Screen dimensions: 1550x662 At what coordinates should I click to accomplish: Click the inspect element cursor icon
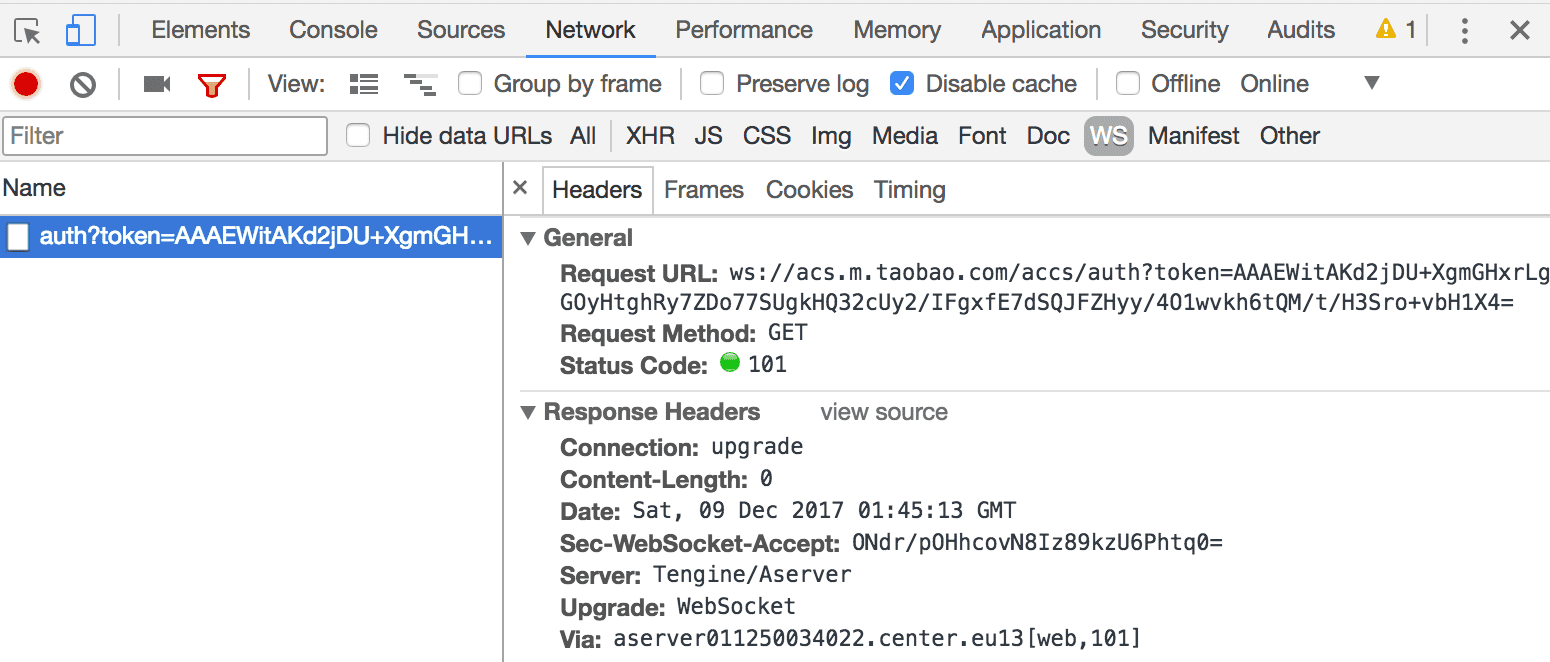[x=27, y=31]
